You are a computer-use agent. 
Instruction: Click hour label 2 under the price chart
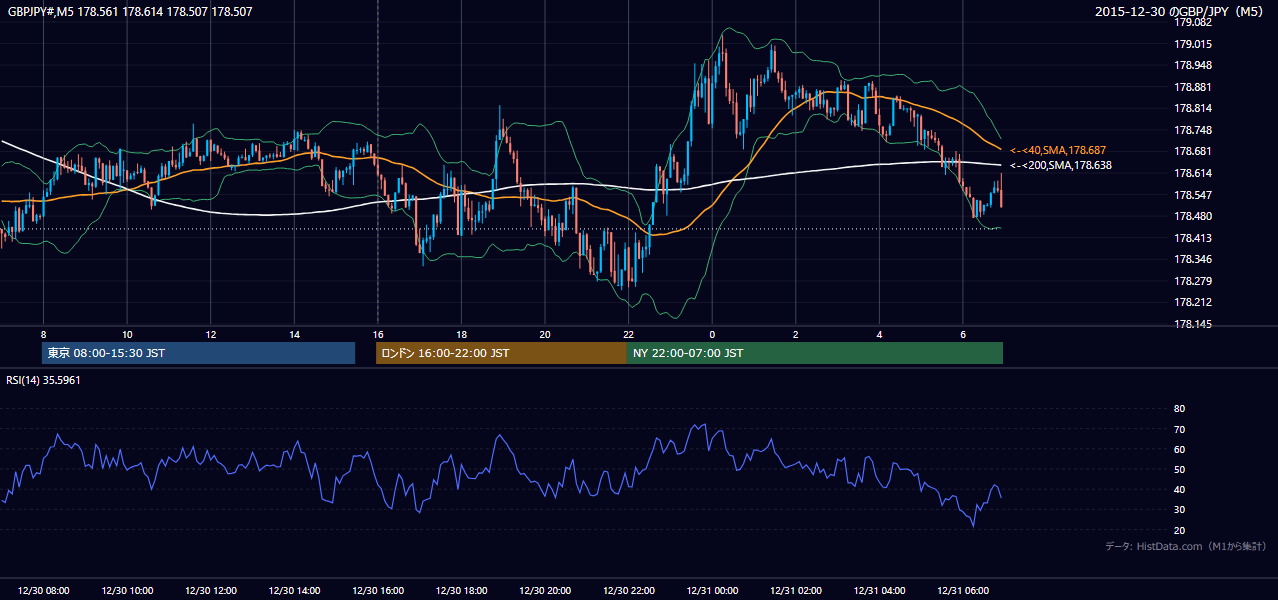pos(795,334)
